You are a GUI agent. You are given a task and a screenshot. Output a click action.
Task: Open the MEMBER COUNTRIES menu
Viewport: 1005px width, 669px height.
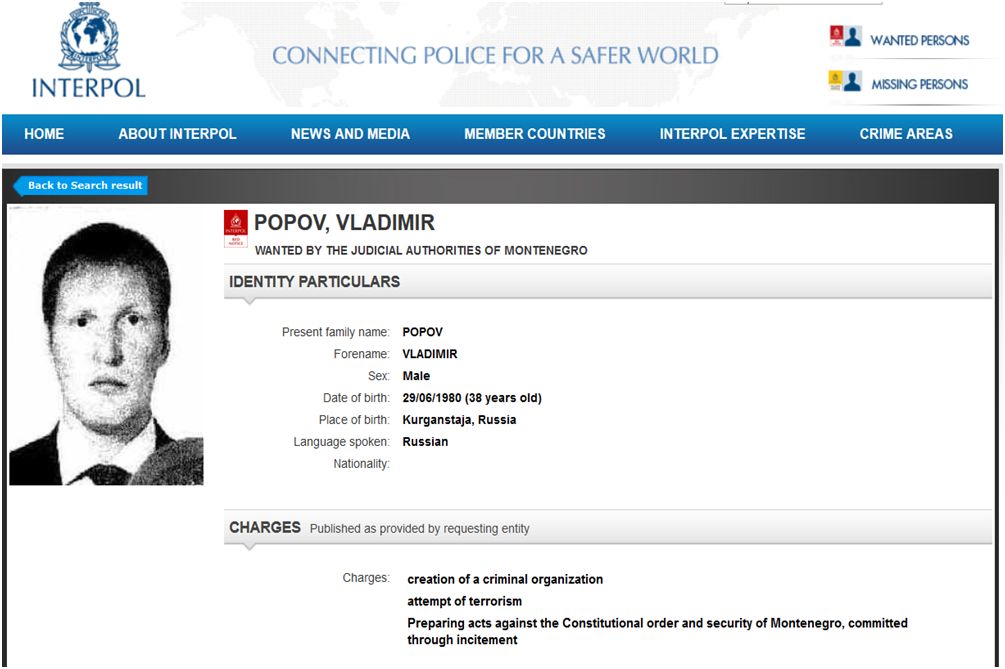(535, 134)
